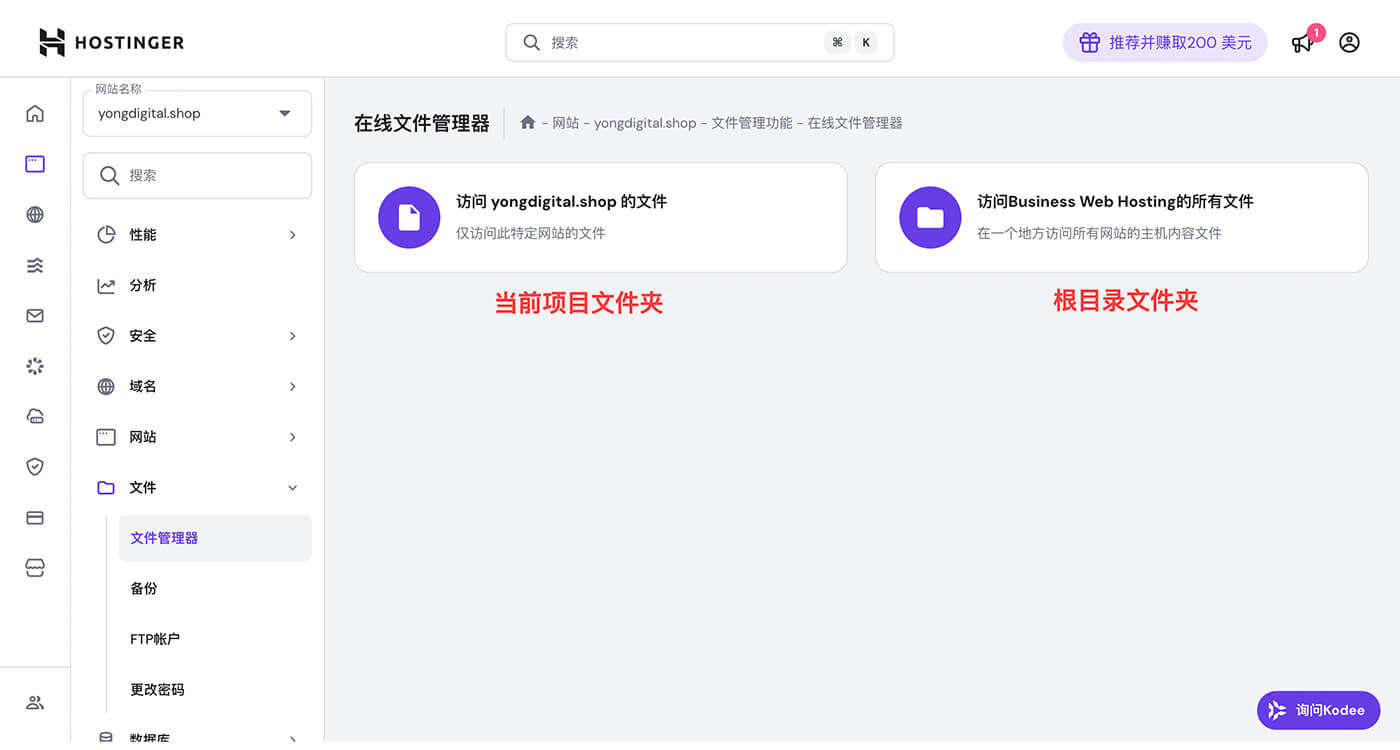Open the envelope Email icon in left rail
The width and height of the screenshot is (1400, 750).
35,315
